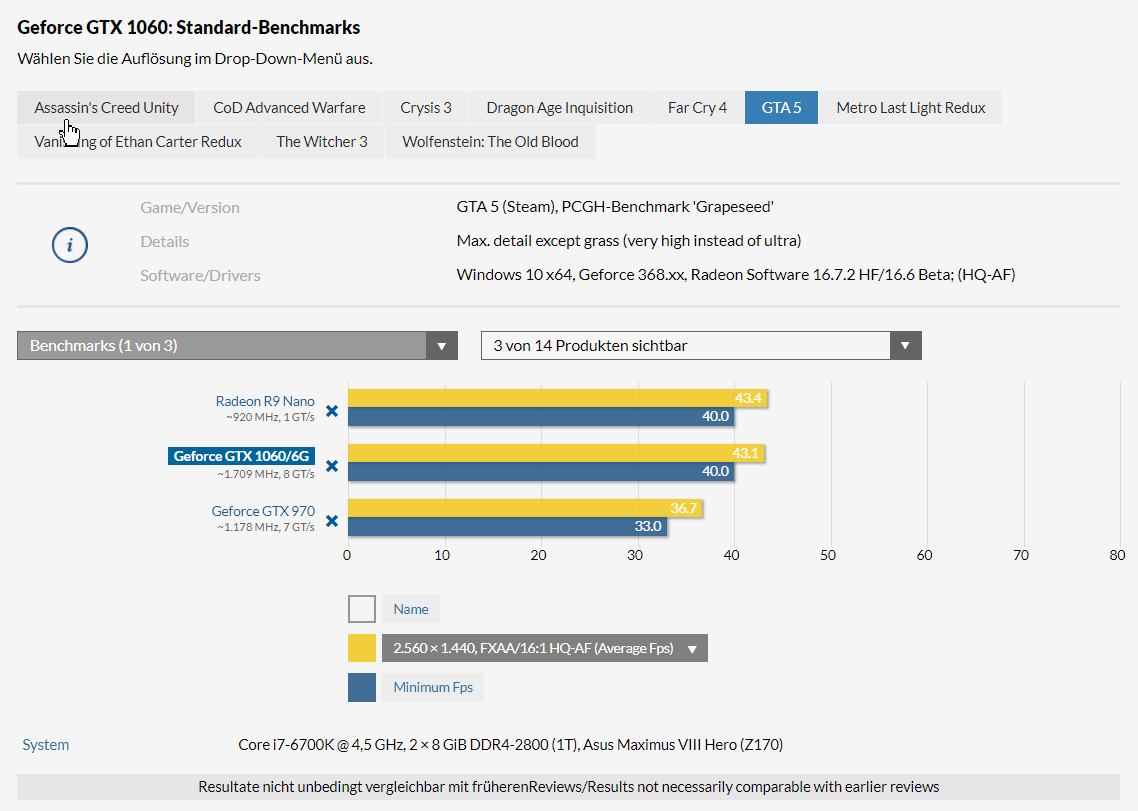
Task: Expand the 3 von 14 Produkten dropdown
Action: pyautogui.click(x=701, y=346)
